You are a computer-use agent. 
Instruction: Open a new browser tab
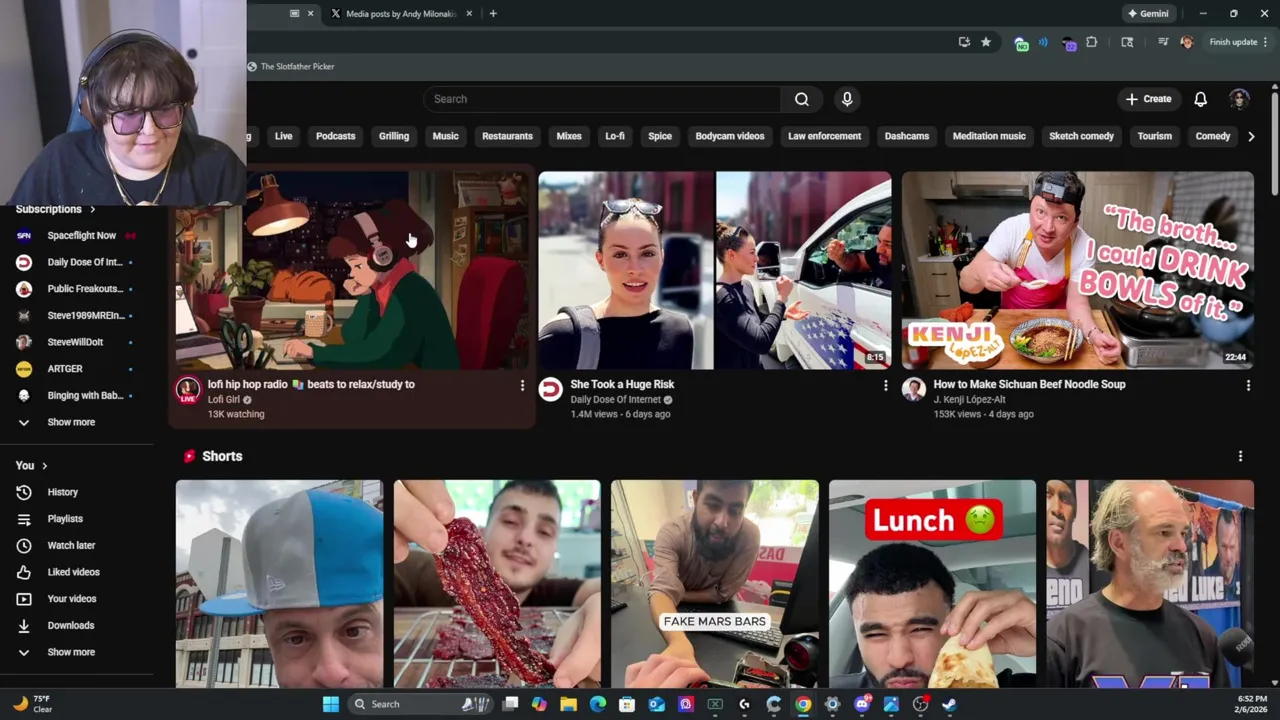493,14
